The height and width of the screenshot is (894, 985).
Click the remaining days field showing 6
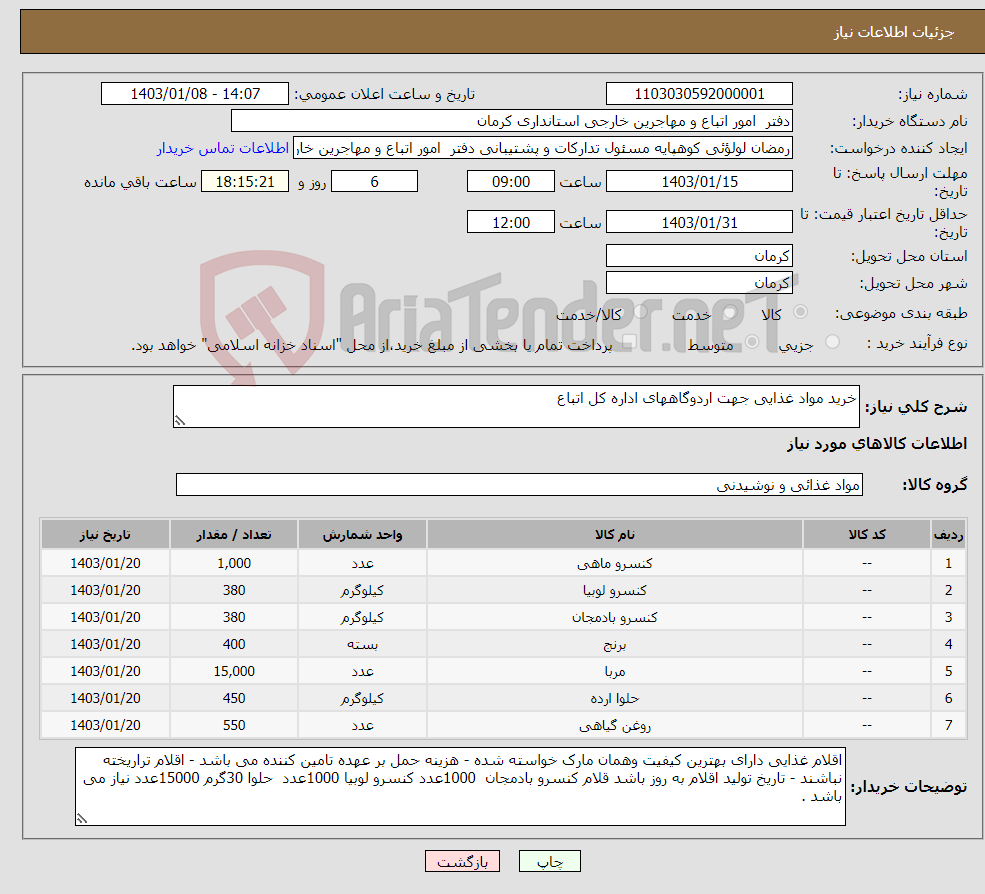[x=374, y=182]
